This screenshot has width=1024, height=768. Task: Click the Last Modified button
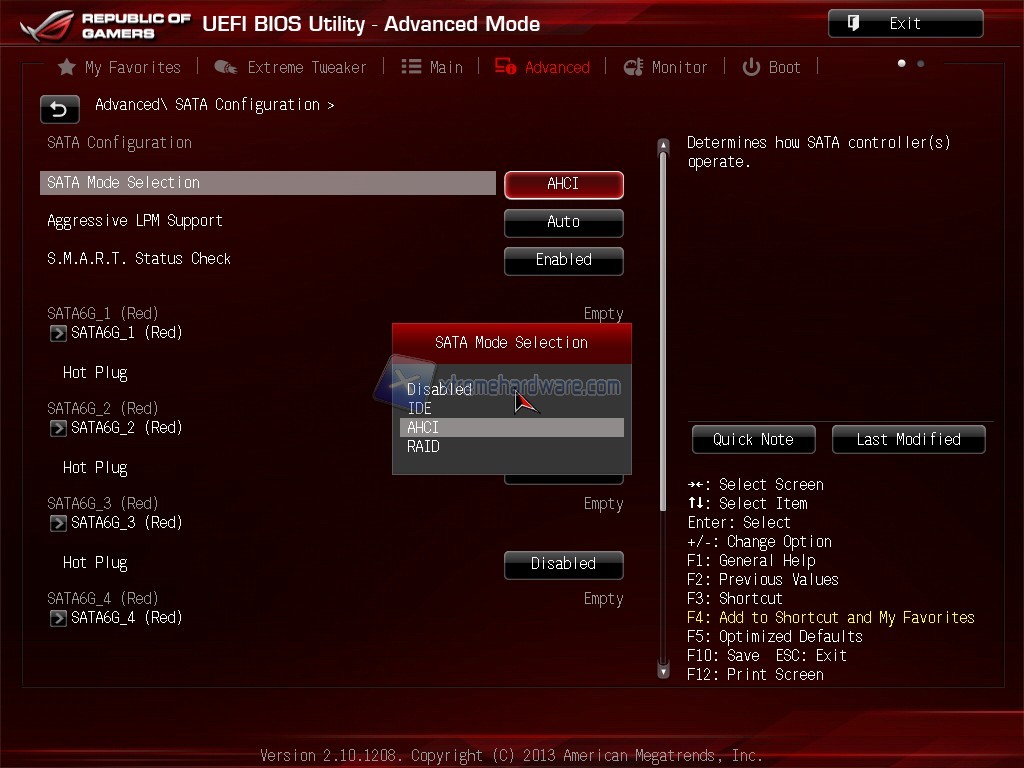pyautogui.click(x=908, y=439)
